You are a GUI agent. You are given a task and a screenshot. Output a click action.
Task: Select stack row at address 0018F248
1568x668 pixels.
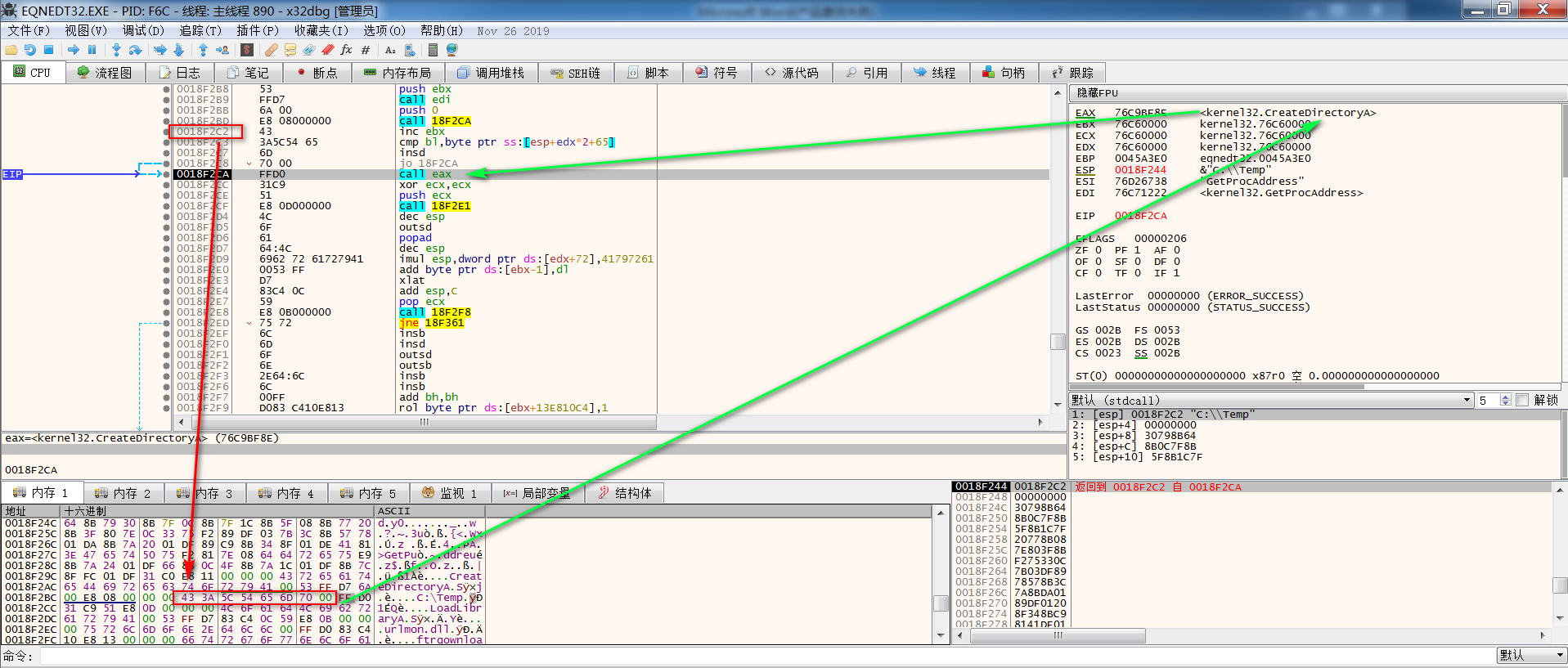click(1251, 497)
